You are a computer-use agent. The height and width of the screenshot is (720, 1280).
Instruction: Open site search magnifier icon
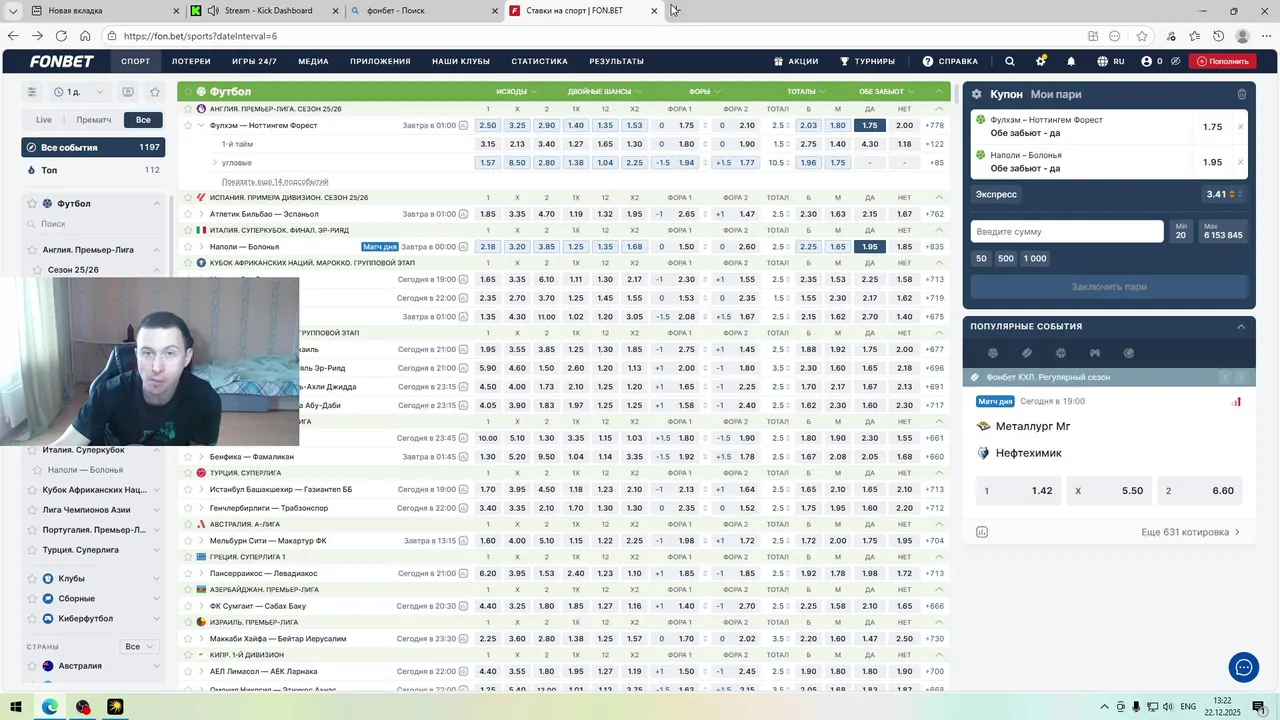1010,61
